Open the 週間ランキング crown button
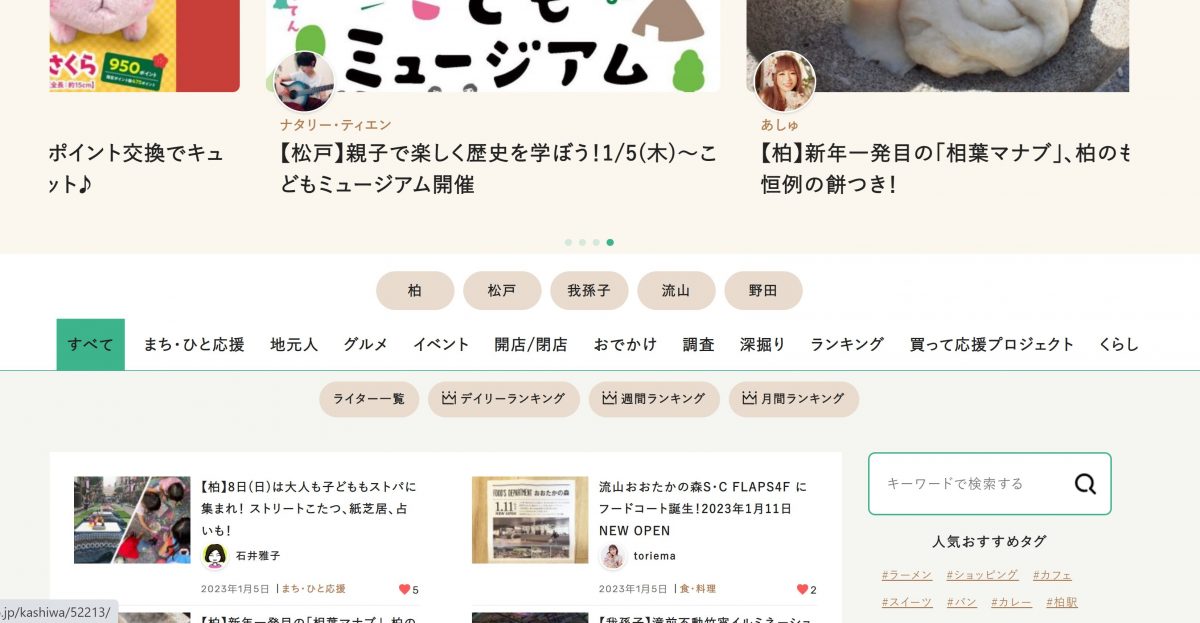This screenshot has width=1200, height=623. (x=654, y=399)
